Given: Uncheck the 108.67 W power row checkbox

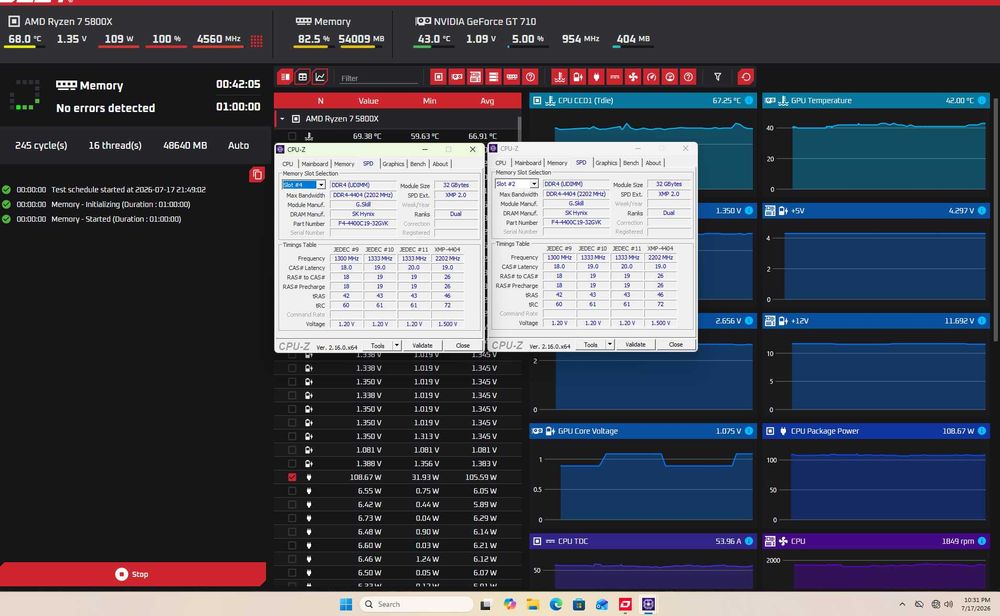Looking at the screenshot, I should point(292,477).
